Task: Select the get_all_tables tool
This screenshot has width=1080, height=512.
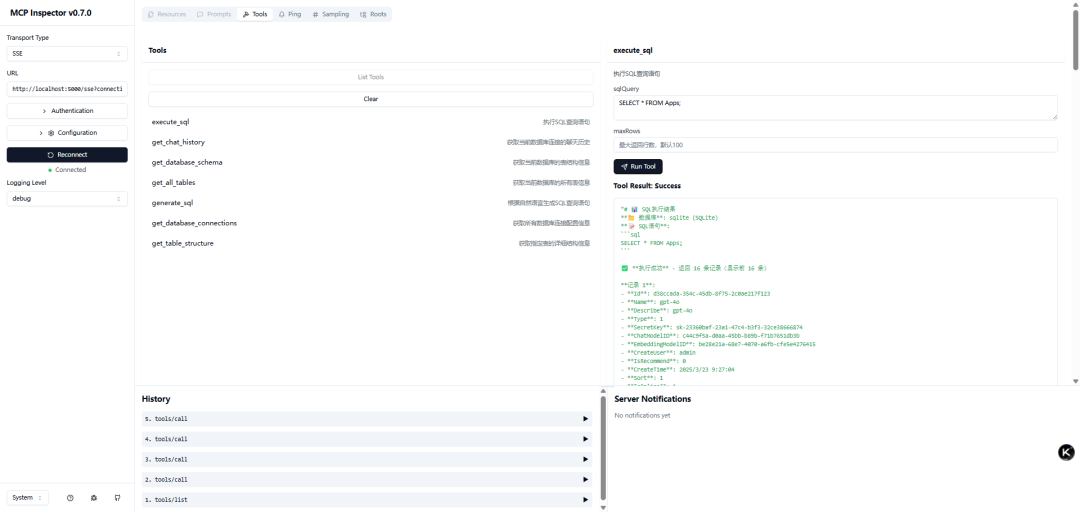Action: click(371, 183)
